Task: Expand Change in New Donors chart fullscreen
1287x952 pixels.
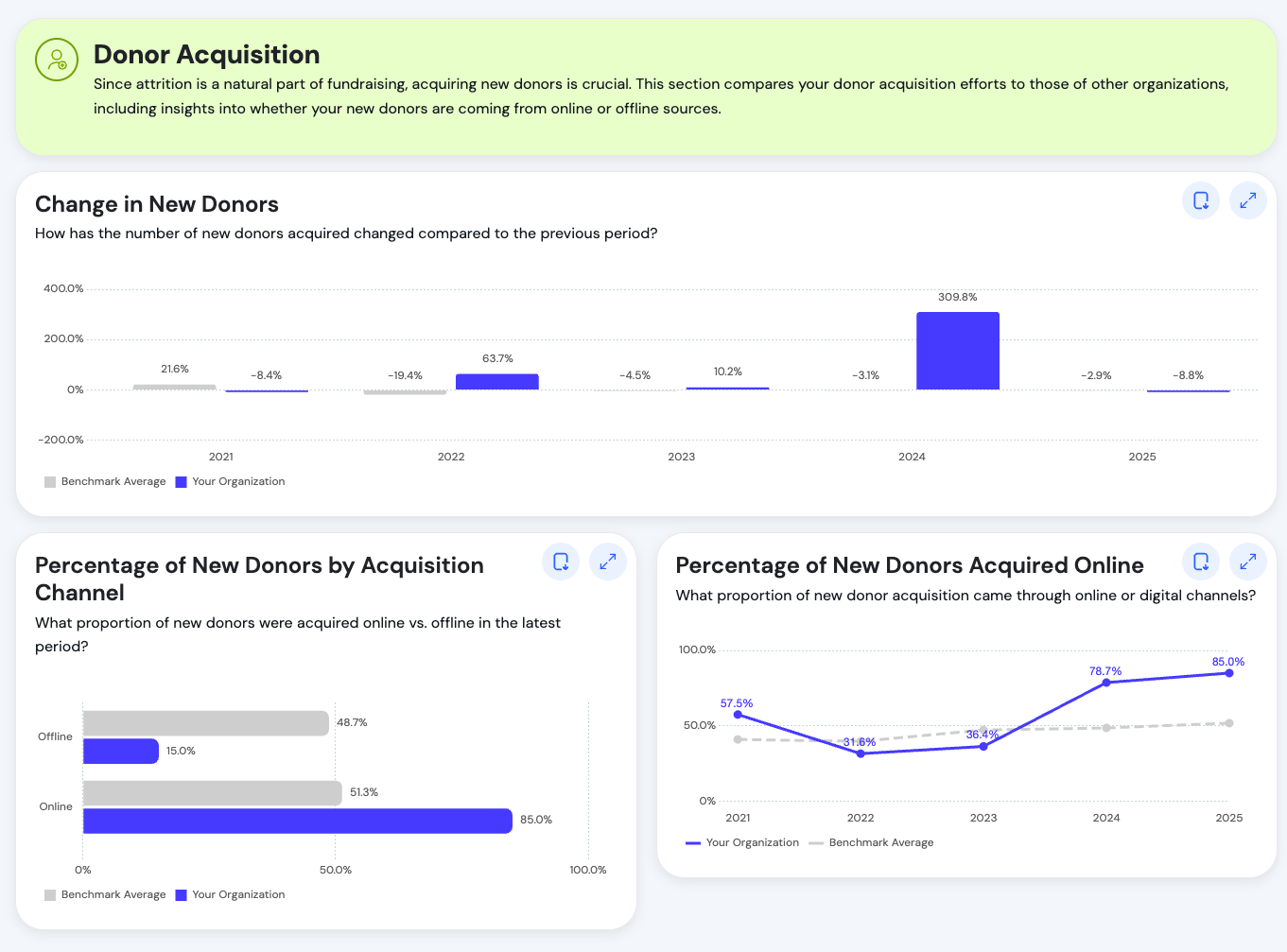Action: coord(1247,200)
